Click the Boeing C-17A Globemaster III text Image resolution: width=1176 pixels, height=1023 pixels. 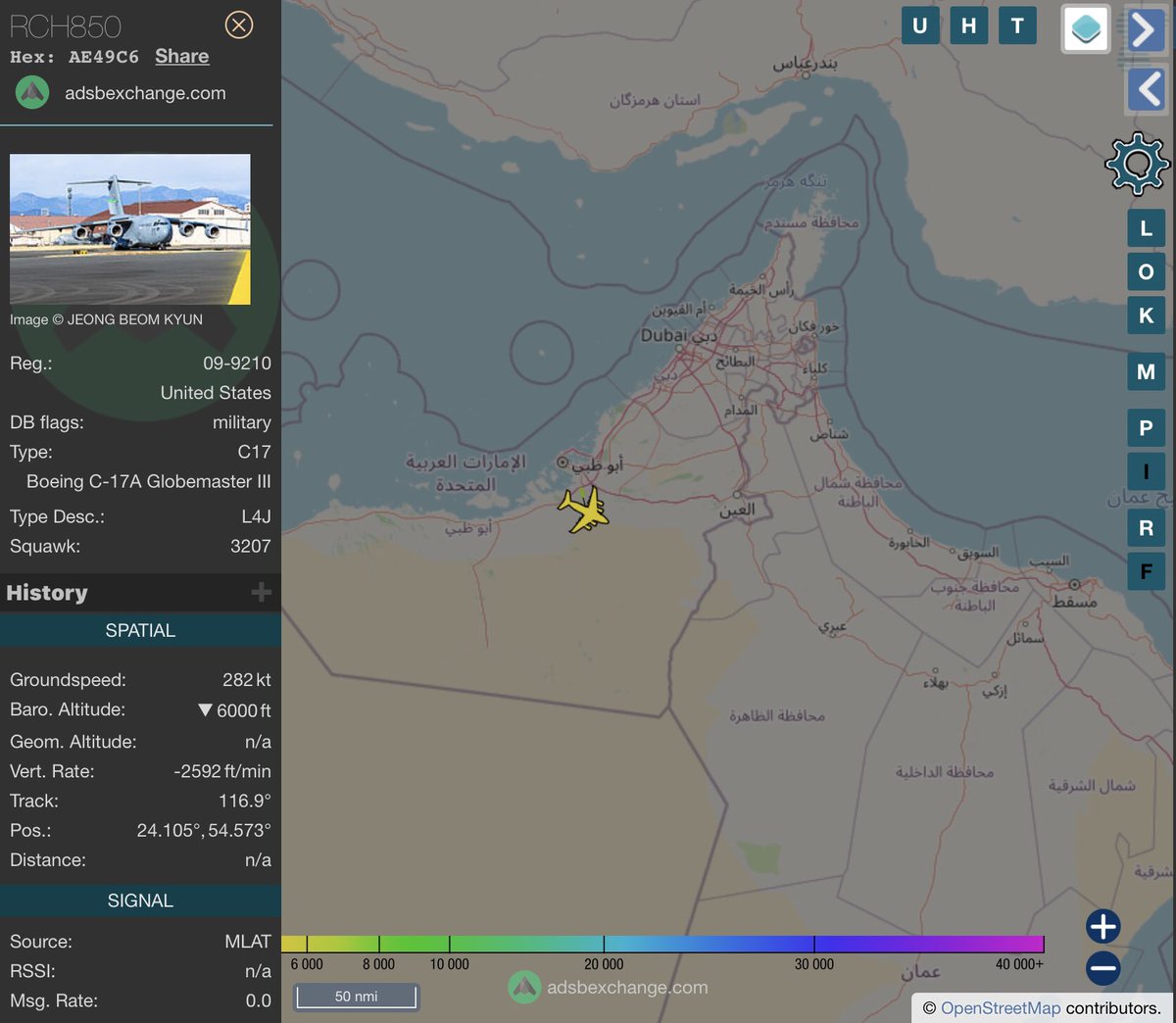149,482
